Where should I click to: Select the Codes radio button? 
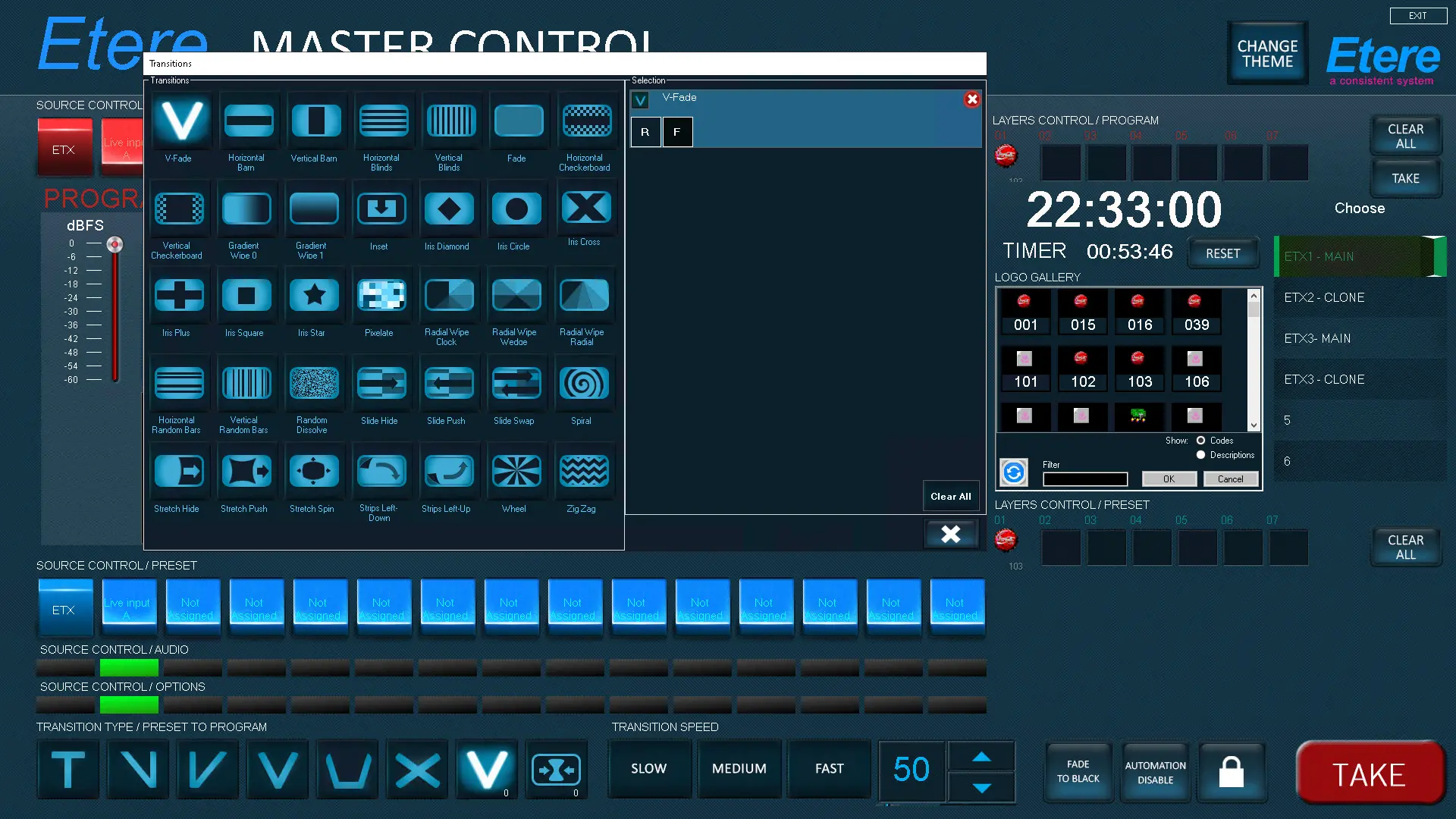click(1200, 441)
